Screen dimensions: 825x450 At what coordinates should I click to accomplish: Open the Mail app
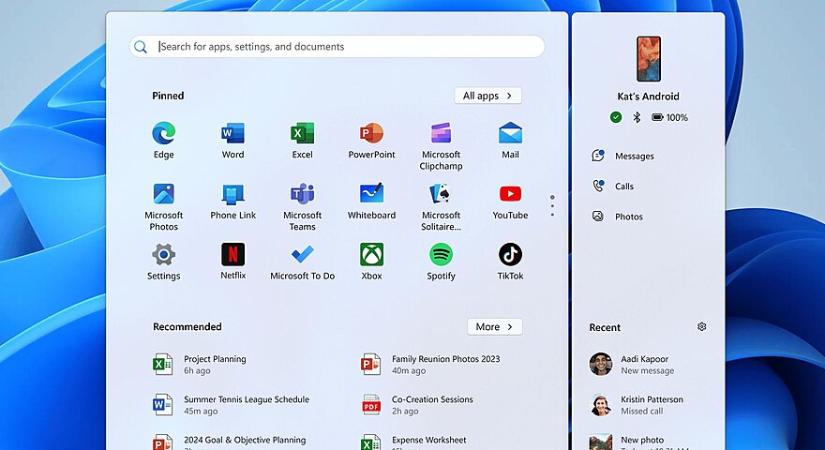(510, 140)
